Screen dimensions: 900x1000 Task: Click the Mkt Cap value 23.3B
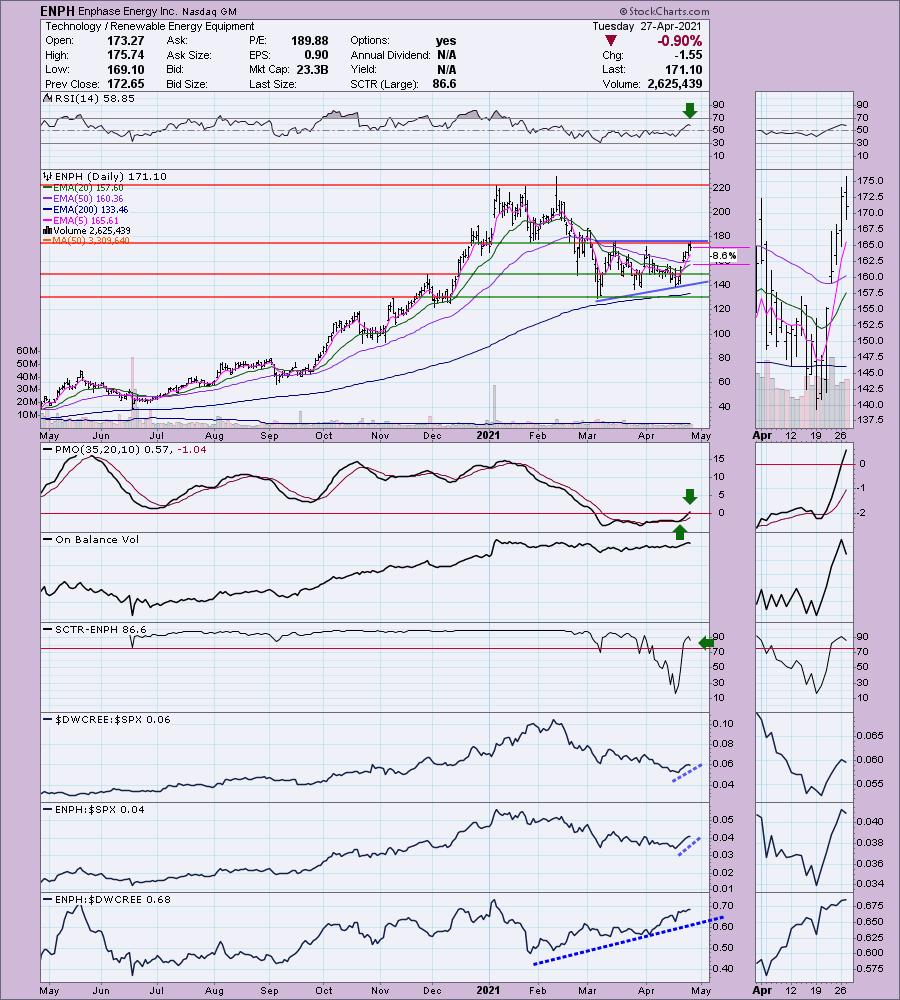point(312,70)
